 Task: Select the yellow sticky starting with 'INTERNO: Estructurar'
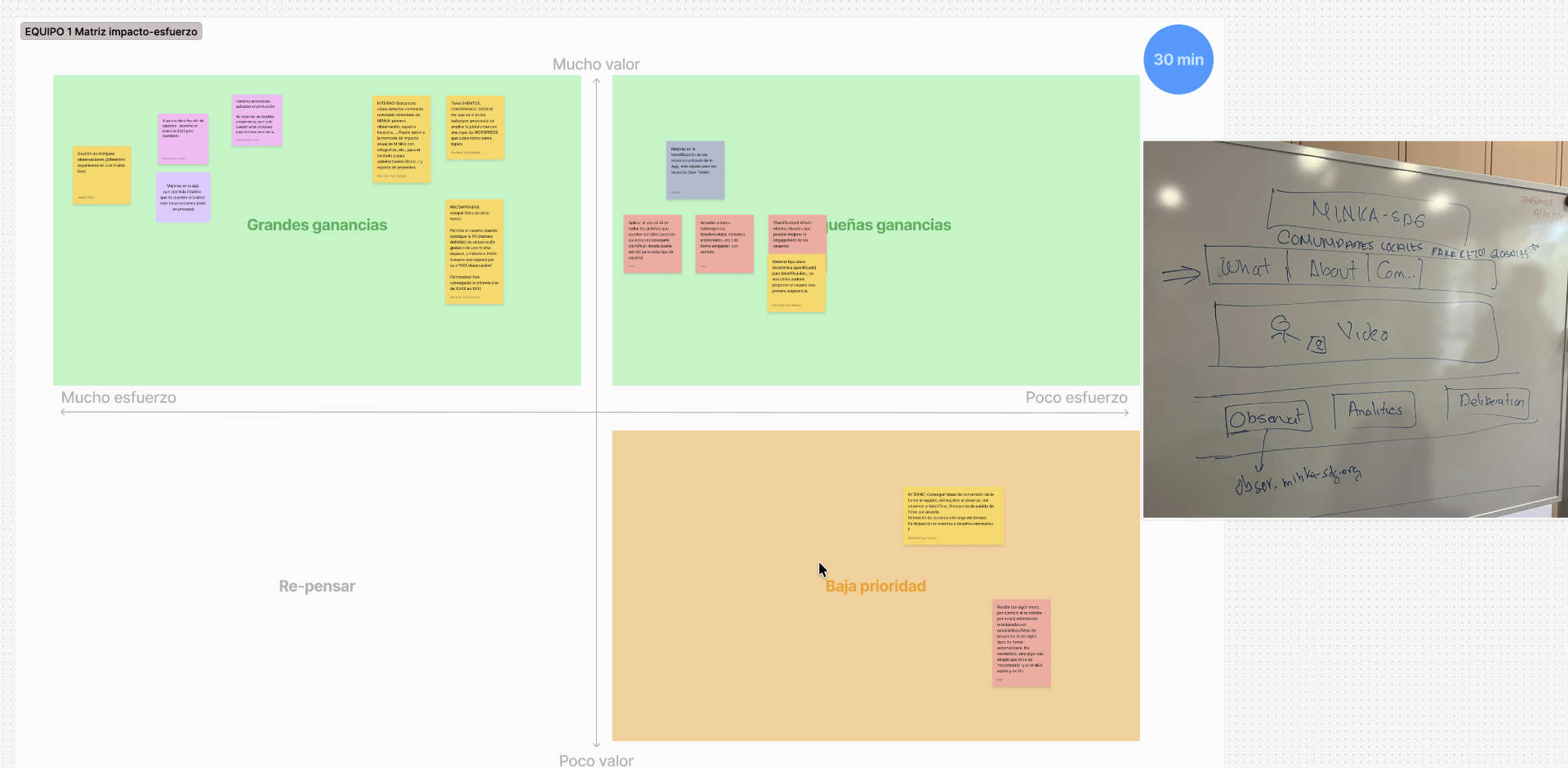[x=401, y=139]
